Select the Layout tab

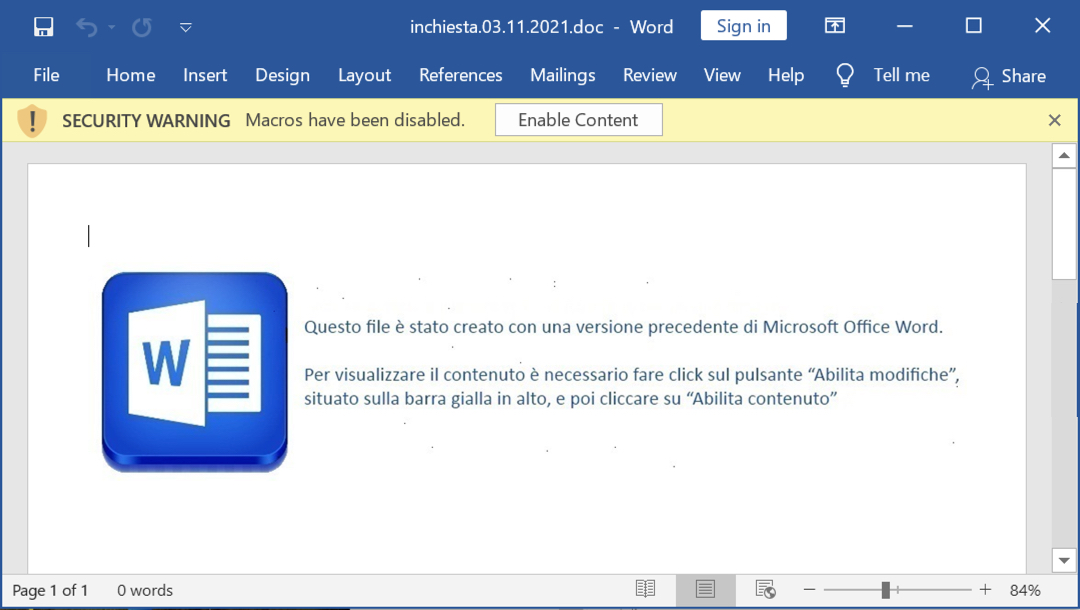(x=364, y=75)
